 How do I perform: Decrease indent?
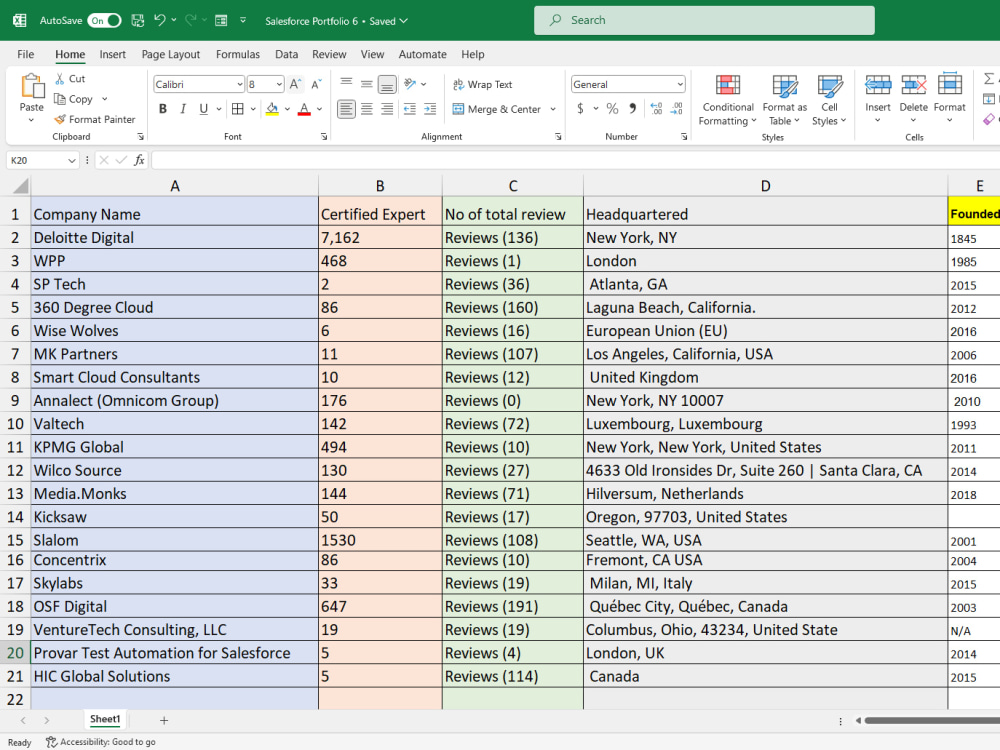click(409, 109)
